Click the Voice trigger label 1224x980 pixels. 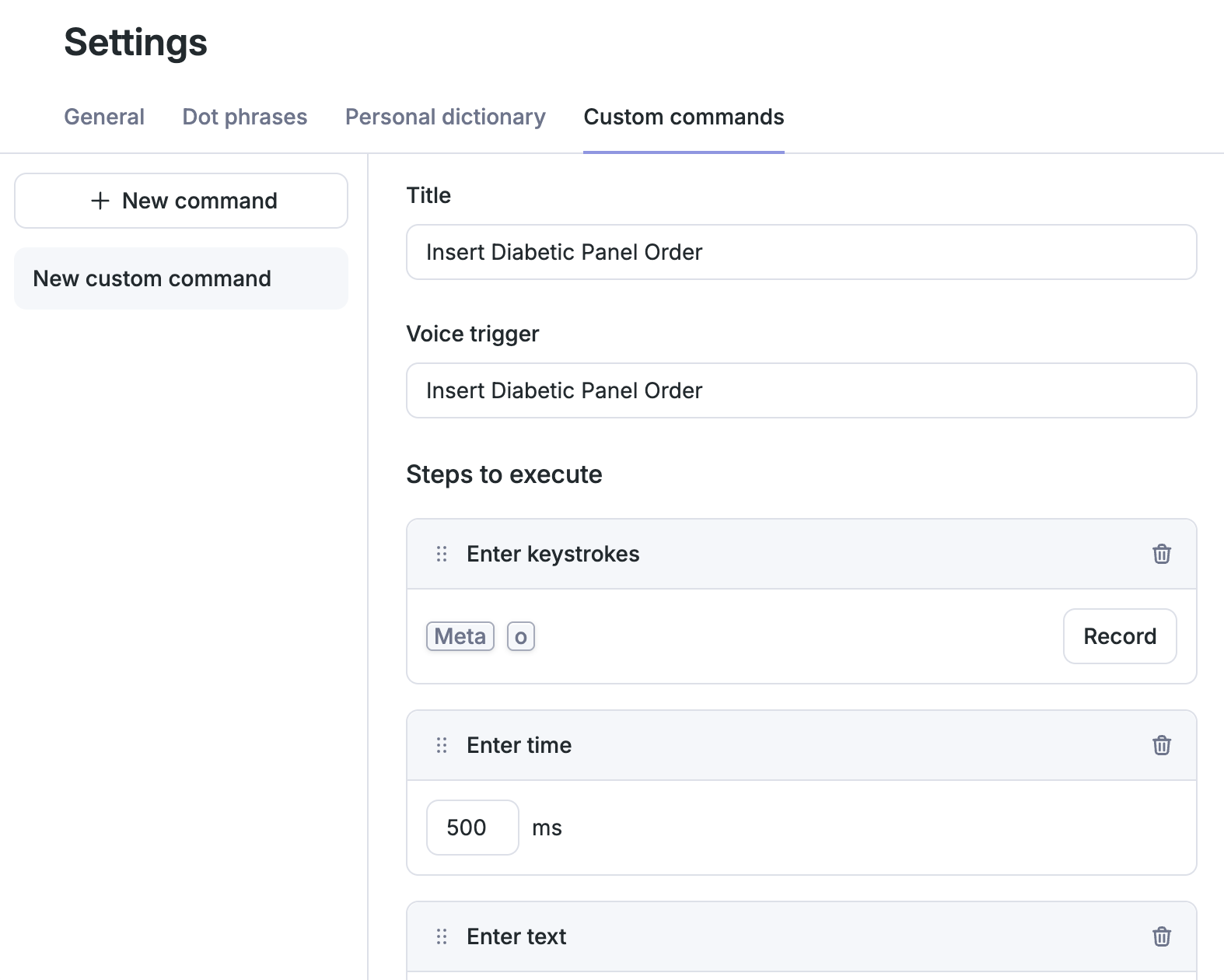[x=473, y=334]
